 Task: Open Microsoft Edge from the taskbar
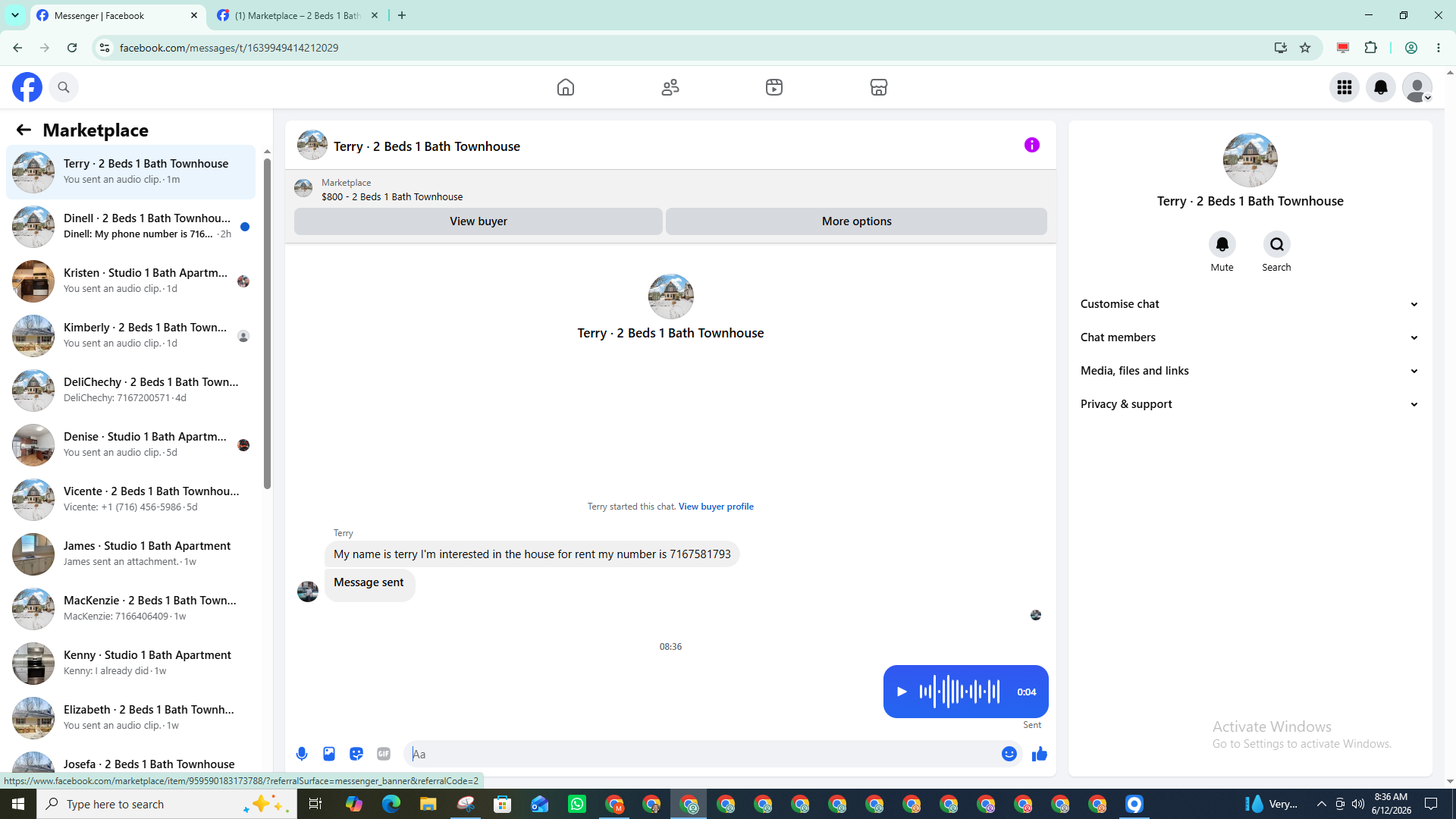pos(391,804)
